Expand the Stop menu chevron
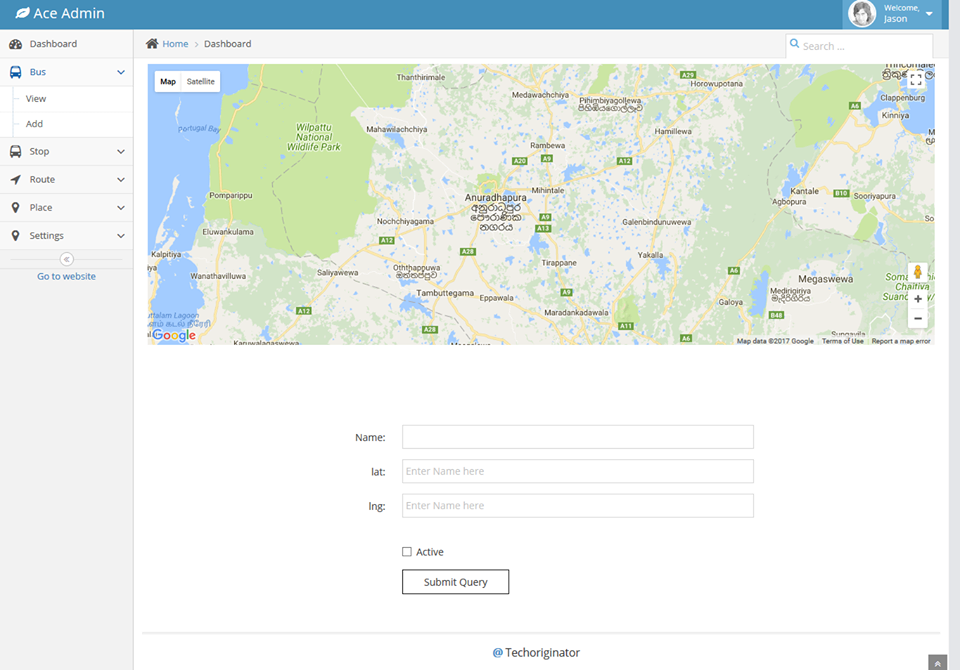This screenshot has height=670, width=960. click(121, 151)
